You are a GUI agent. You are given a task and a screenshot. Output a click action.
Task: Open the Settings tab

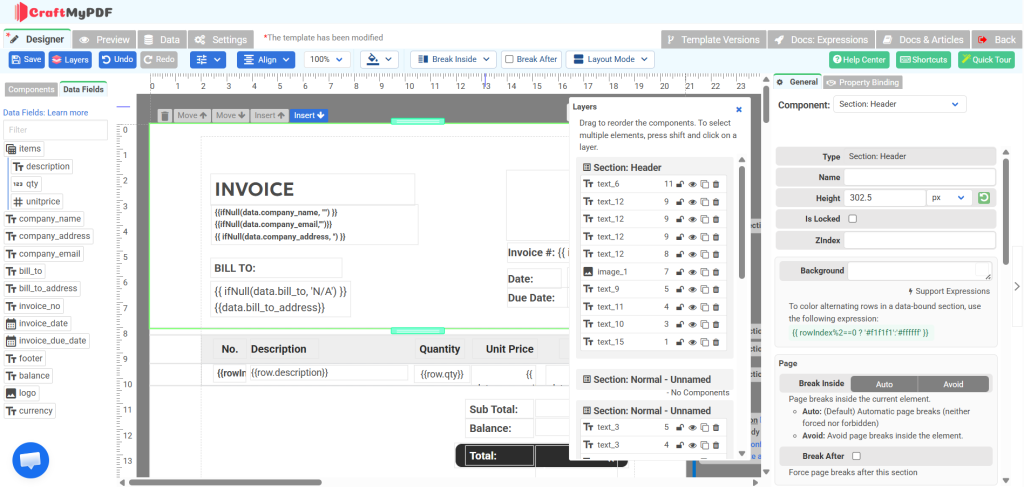[x=221, y=39]
